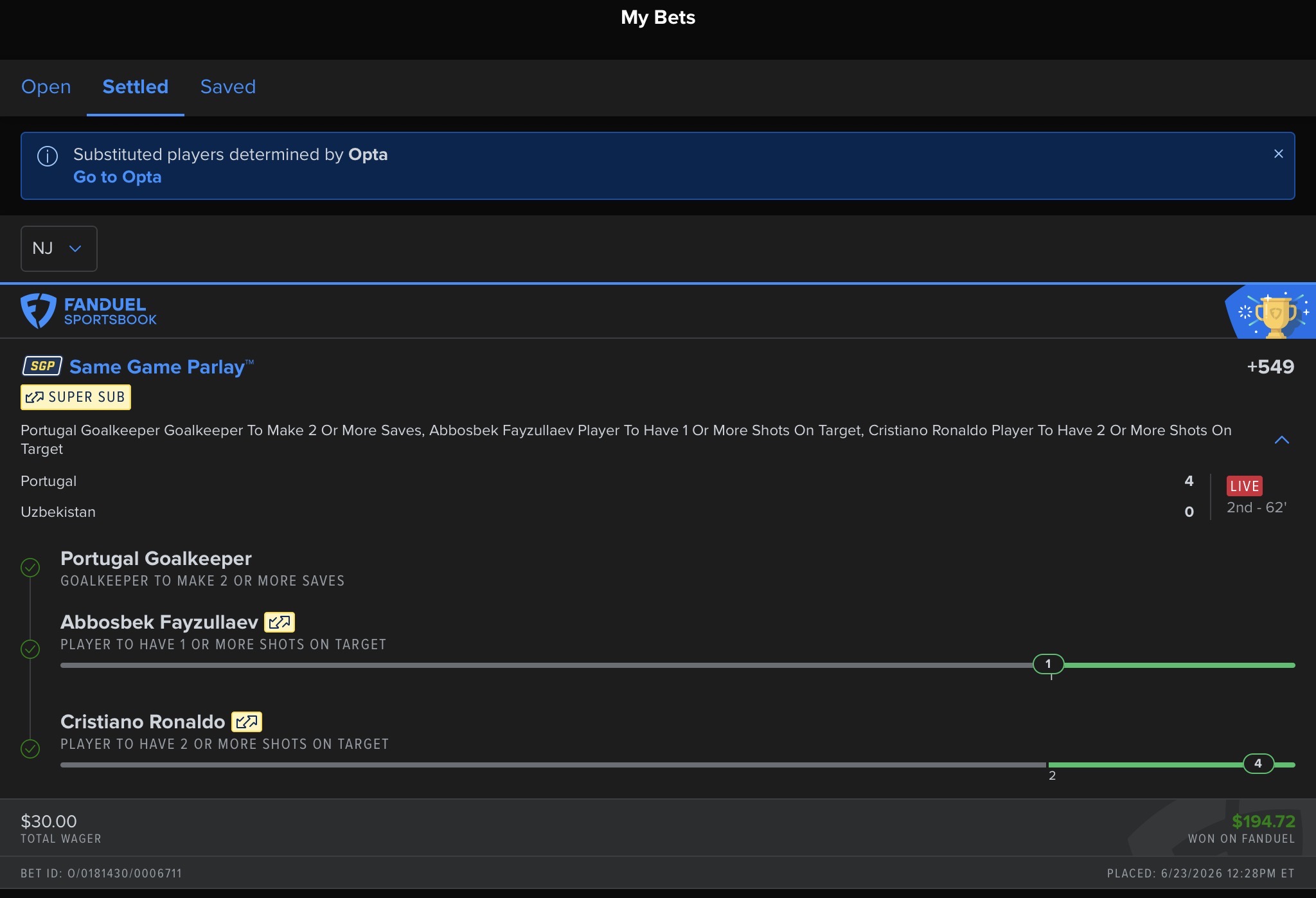This screenshot has height=898, width=1316.
Task: Click Cristiano Ronaldo leg checkmark icon
Action: click(30, 749)
